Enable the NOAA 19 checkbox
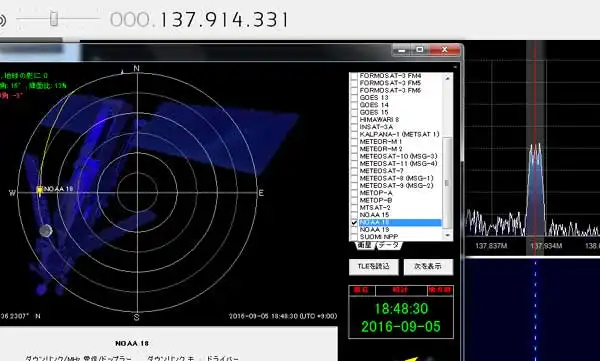 coord(354,229)
